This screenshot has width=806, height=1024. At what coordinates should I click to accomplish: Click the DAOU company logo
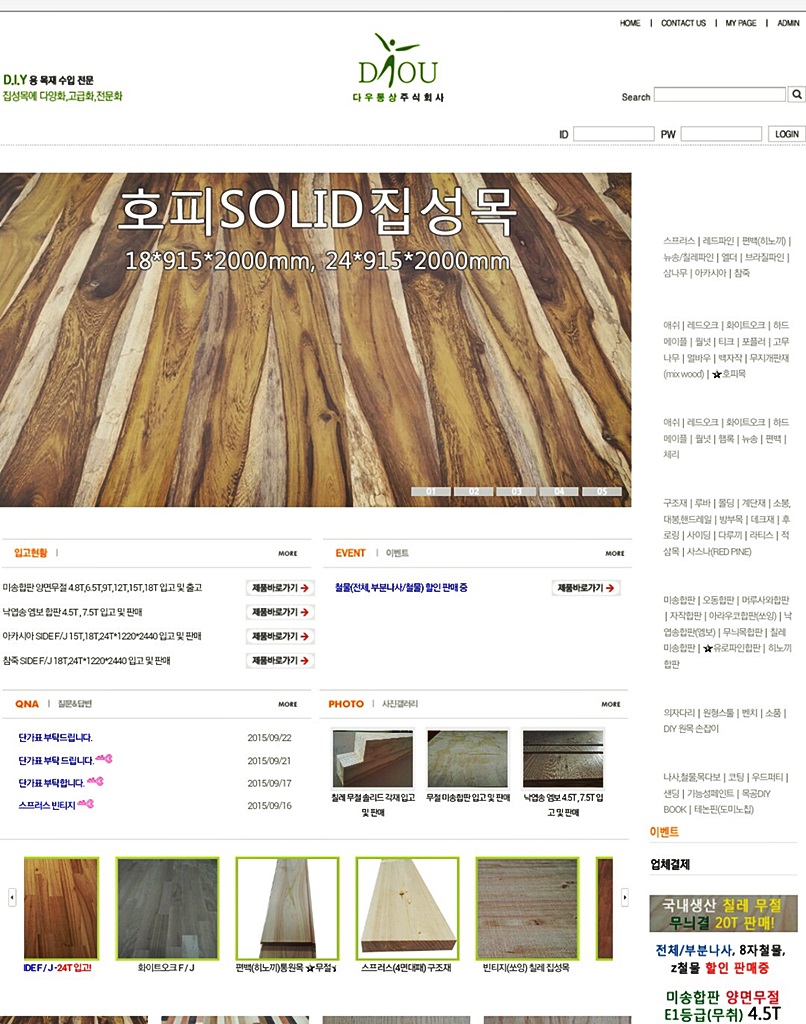coord(398,68)
